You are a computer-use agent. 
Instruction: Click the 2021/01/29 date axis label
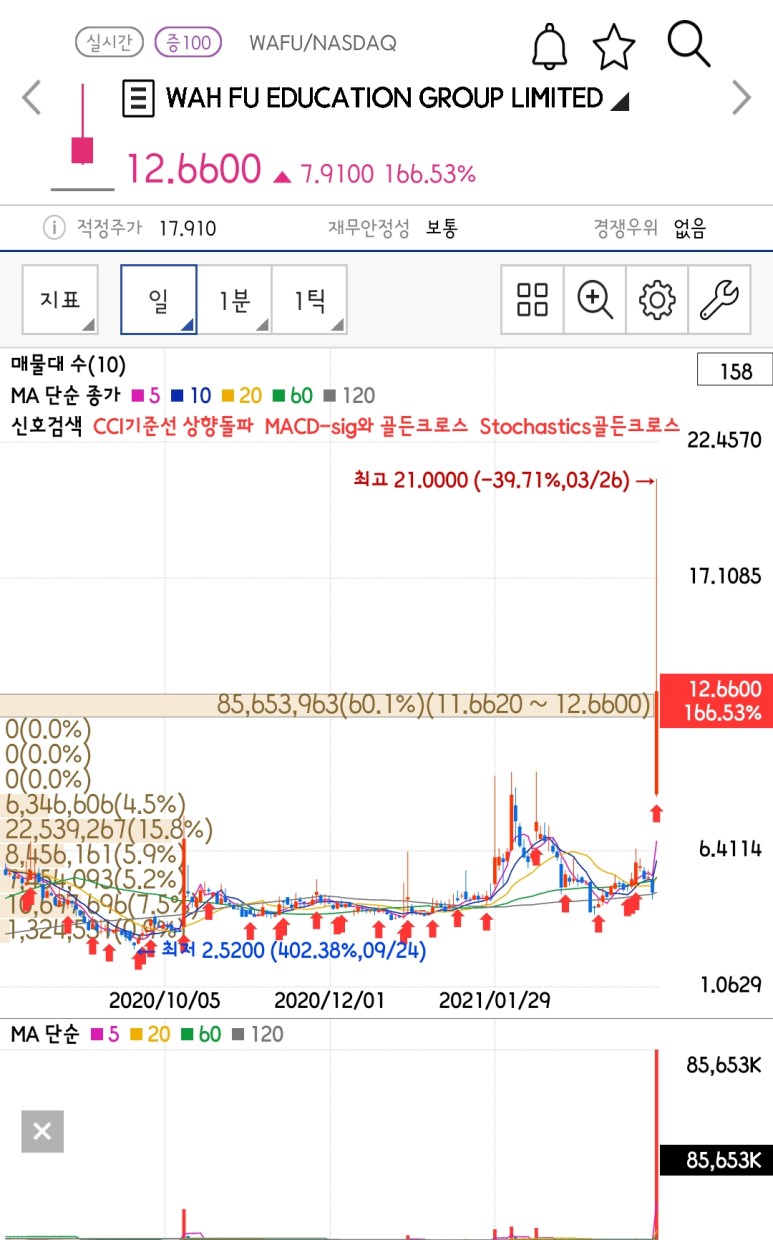click(x=494, y=1000)
